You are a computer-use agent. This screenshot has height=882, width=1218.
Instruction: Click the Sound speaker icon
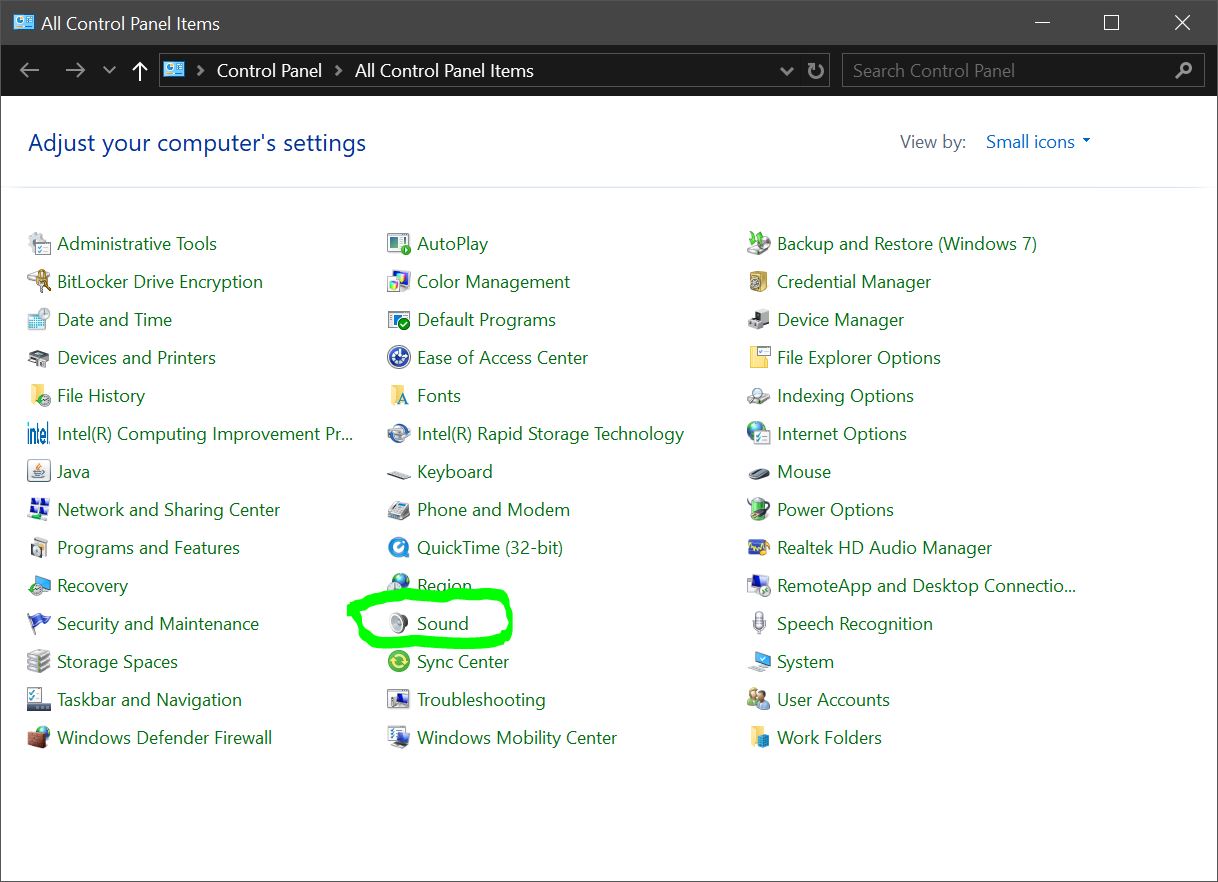point(399,624)
